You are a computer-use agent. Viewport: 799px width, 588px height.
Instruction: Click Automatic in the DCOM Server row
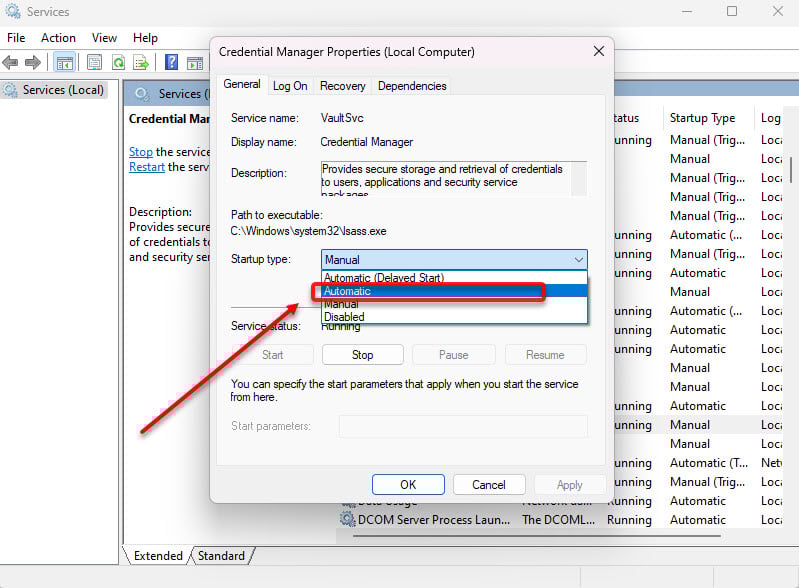[x=698, y=520]
